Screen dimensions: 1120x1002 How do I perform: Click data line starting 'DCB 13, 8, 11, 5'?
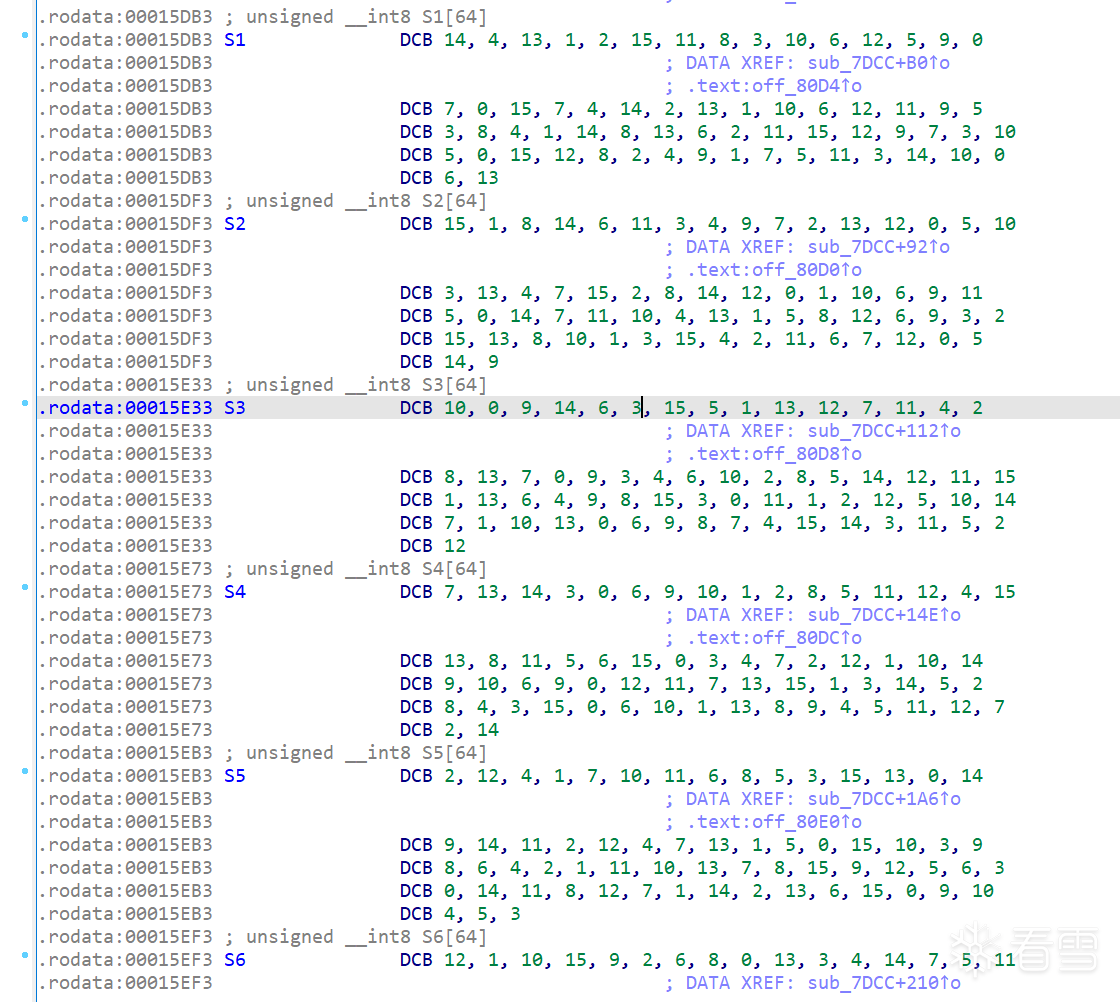[x=691, y=661]
